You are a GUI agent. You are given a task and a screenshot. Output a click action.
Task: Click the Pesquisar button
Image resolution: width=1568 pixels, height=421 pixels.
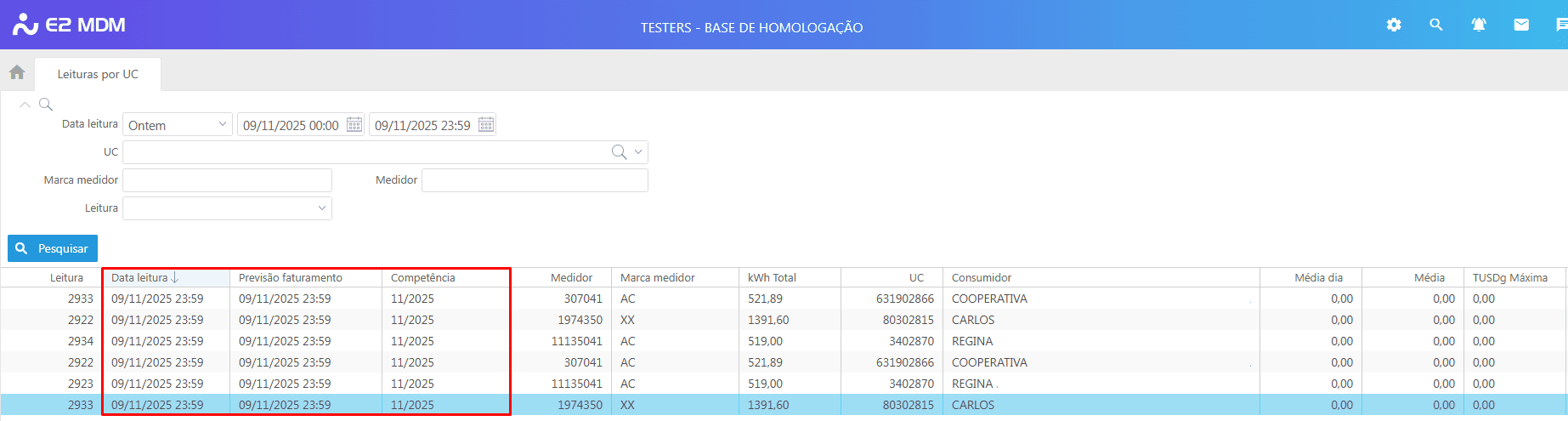(53, 248)
